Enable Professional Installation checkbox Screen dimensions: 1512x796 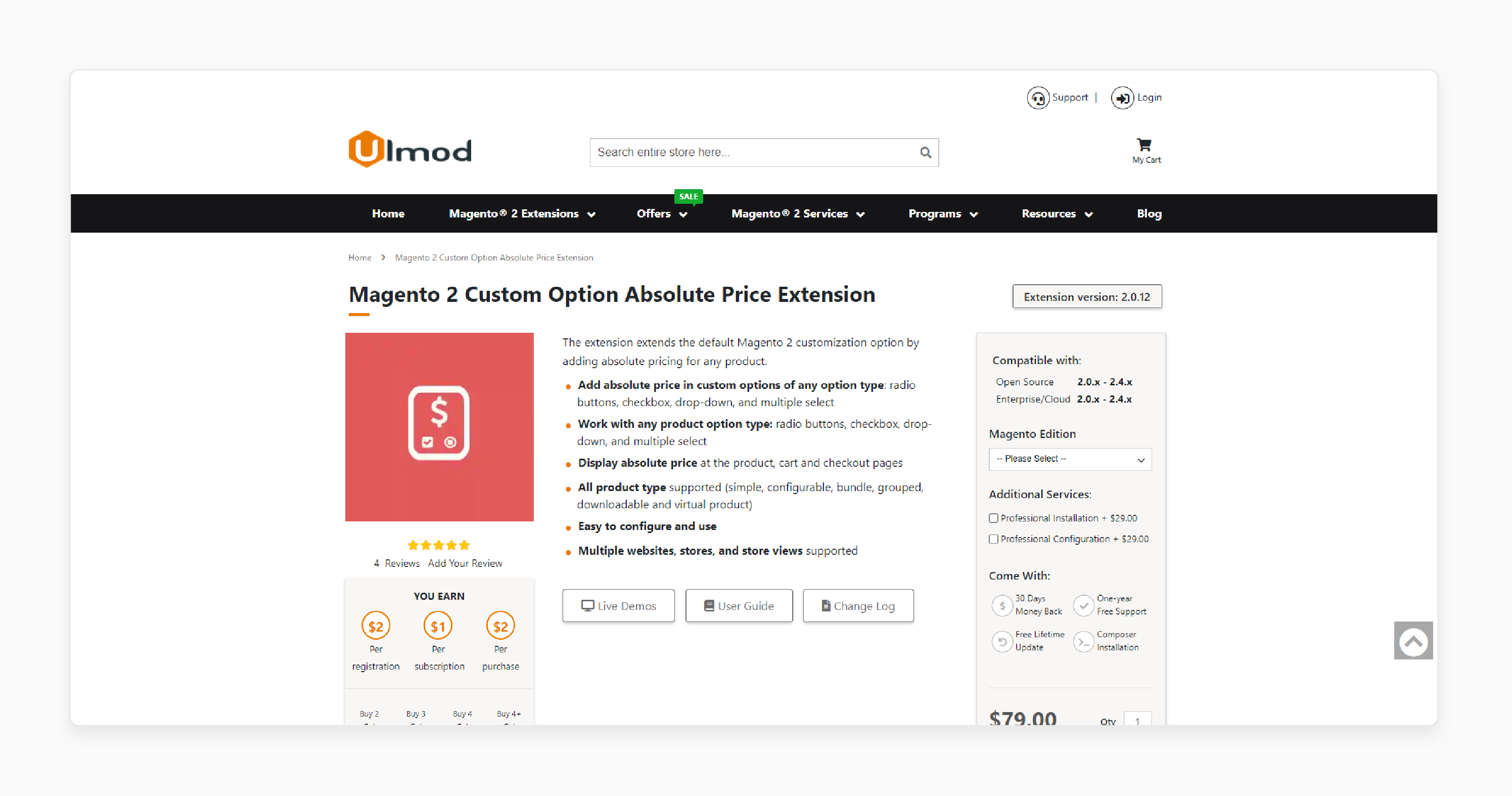[993, 518]
